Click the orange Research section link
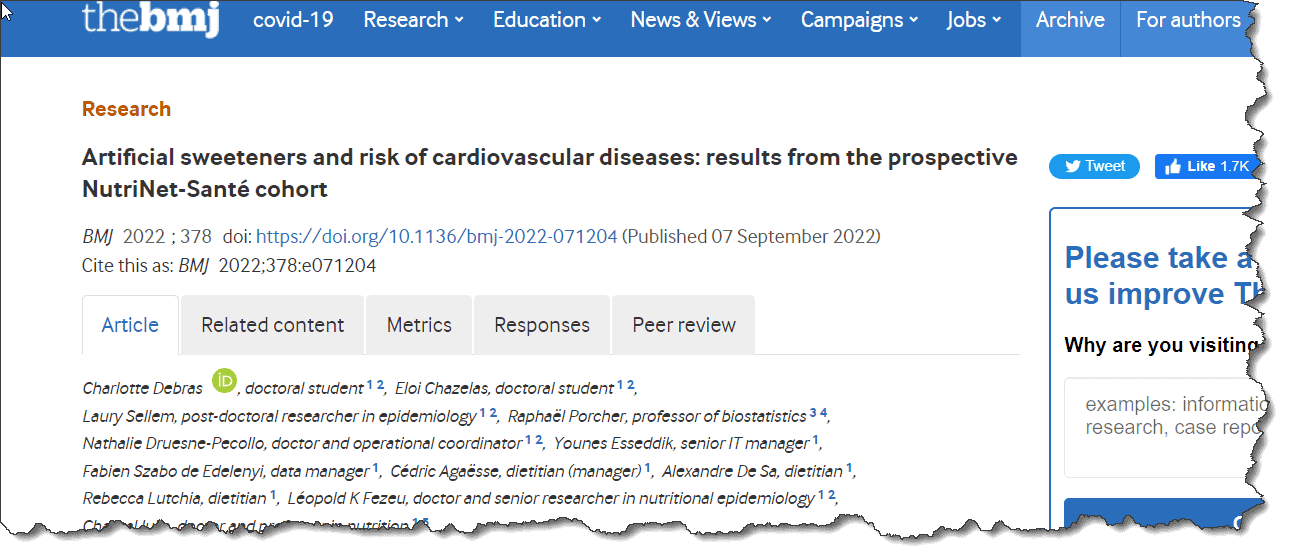The image size is (1289, 559). point(126,109)
